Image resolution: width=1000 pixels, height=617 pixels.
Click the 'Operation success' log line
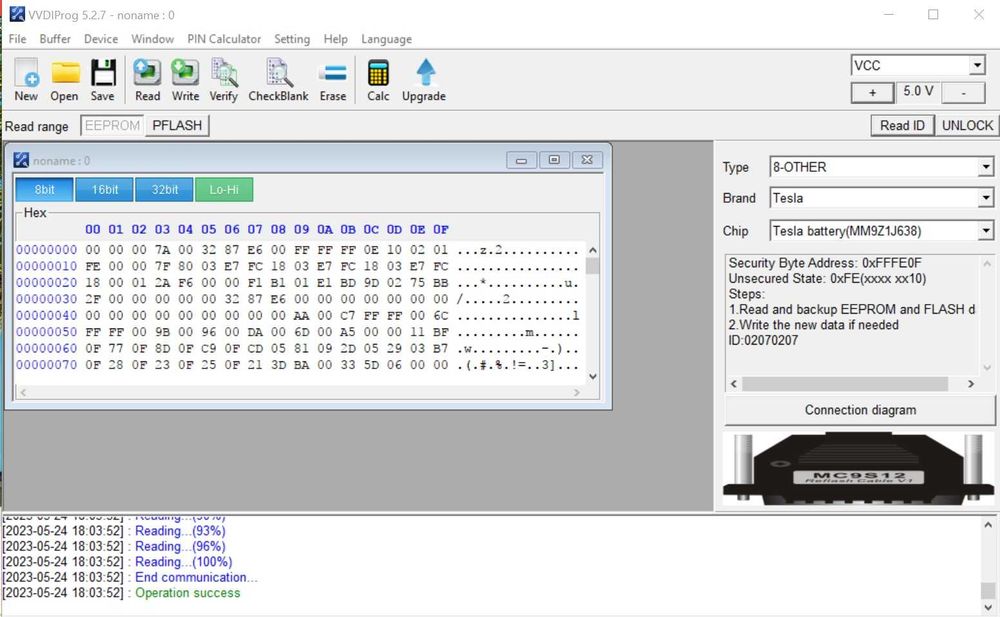[x=188, y=593]
